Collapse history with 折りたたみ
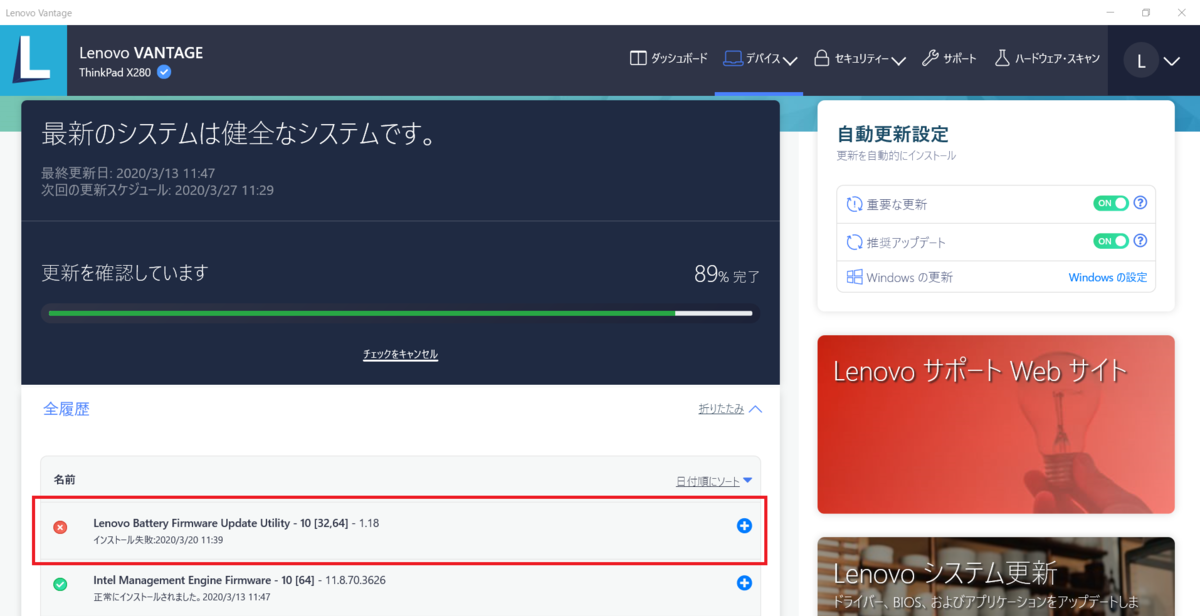 (x=730, y=409)
